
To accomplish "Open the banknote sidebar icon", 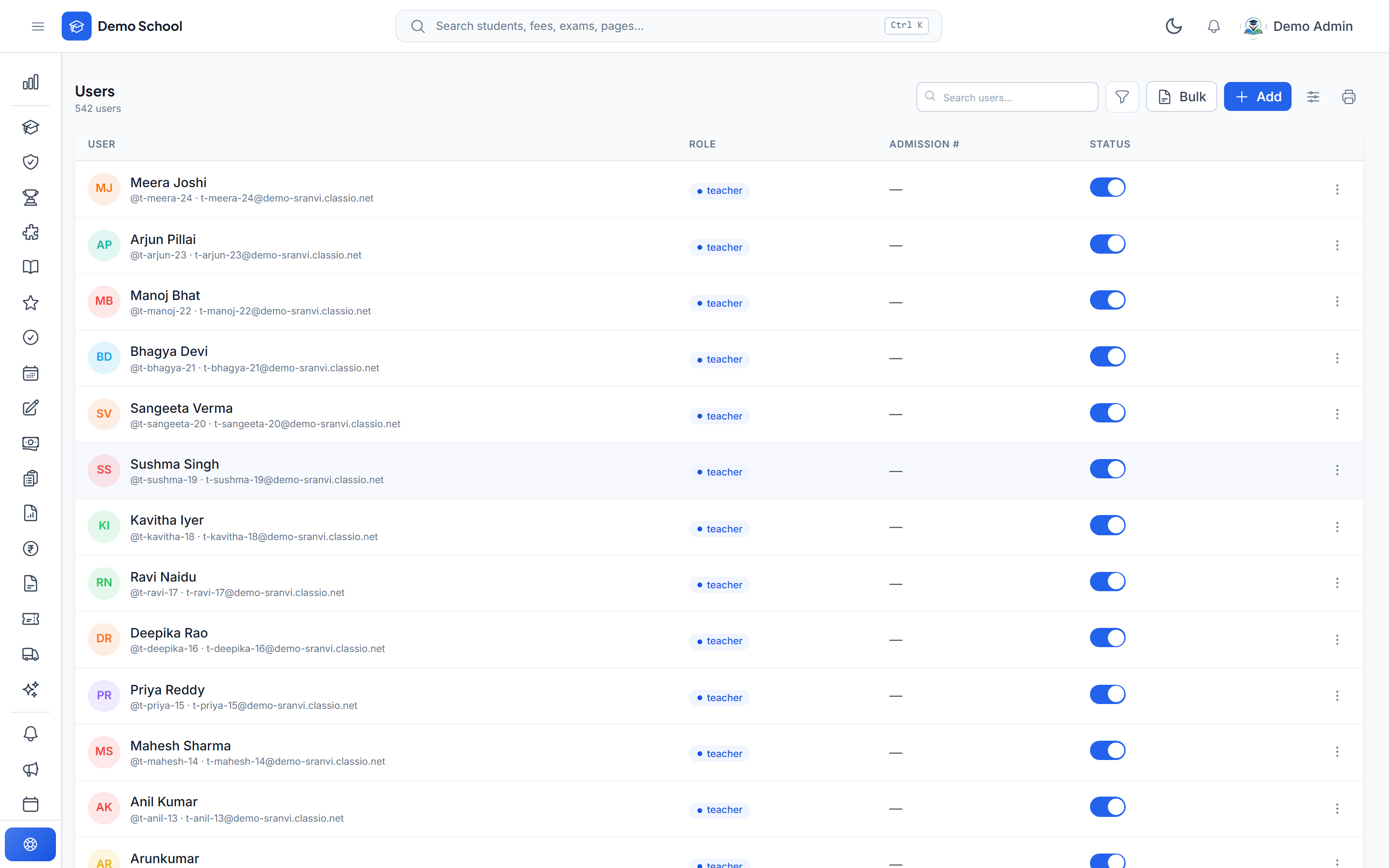I will coord(30,443).
